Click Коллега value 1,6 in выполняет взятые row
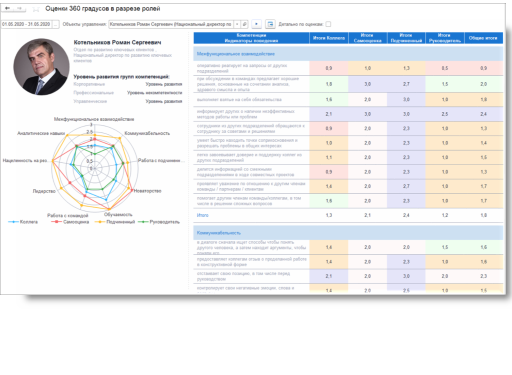This screenshot has height=375, width=512. click(x=329, y=99)
